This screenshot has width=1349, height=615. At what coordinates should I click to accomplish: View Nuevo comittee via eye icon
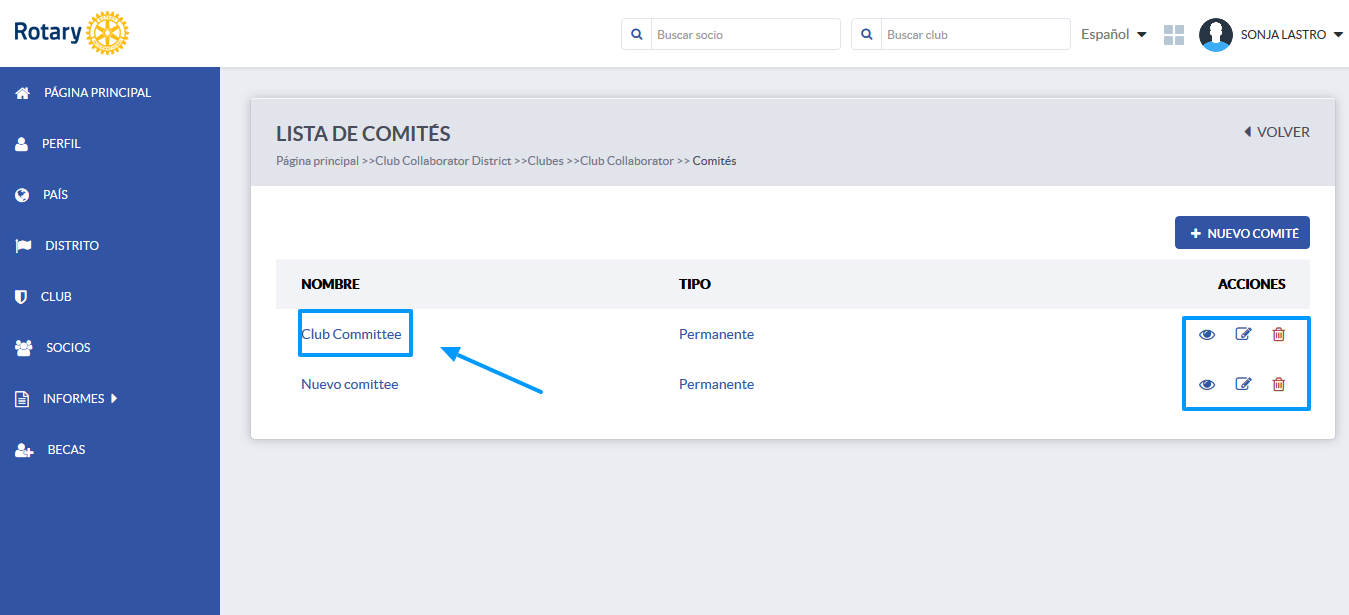point(1207,384)
